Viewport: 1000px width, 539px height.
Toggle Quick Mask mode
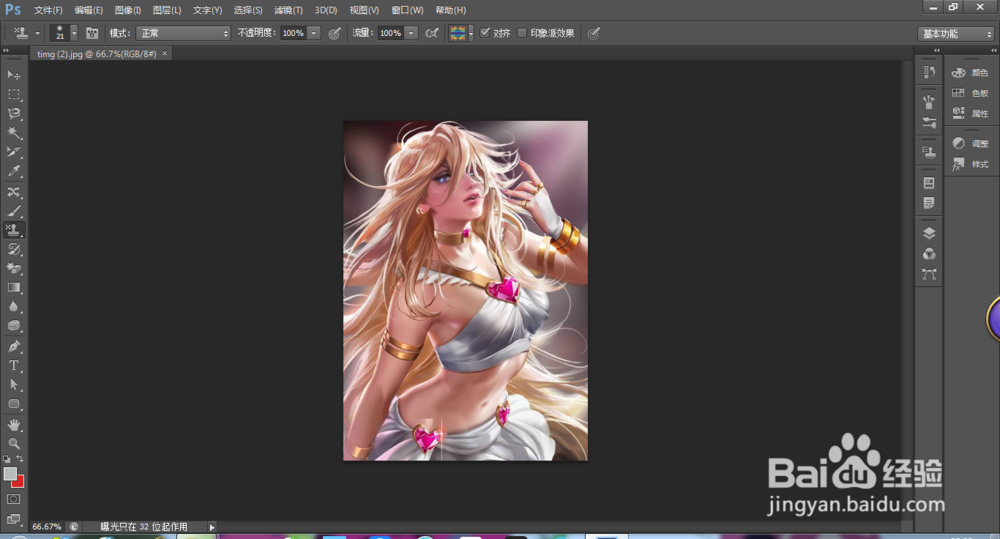(13, 499)
